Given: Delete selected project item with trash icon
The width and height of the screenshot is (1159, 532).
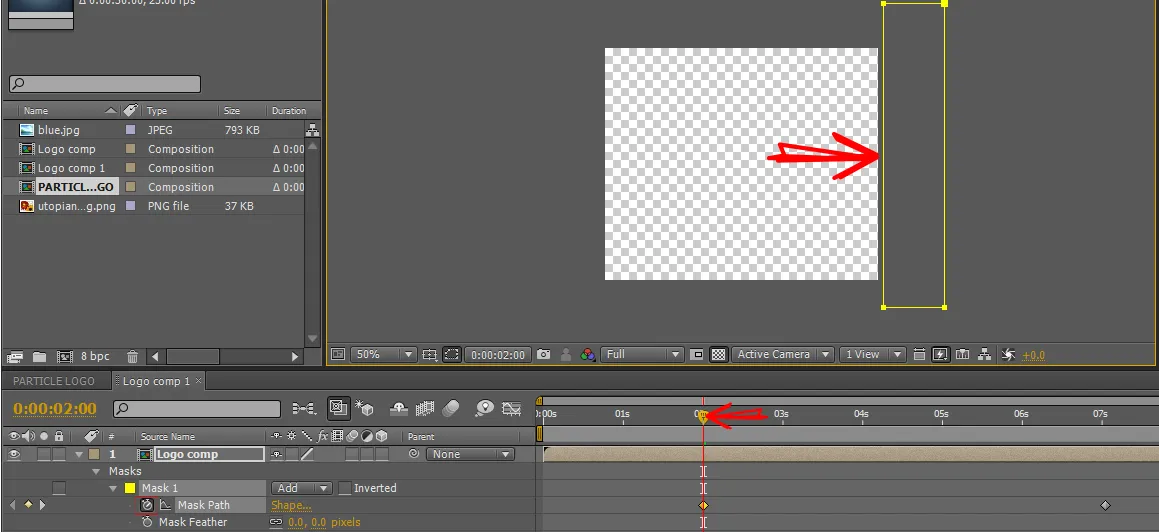Looking at the screenshot, I should (x=132, y=356).
